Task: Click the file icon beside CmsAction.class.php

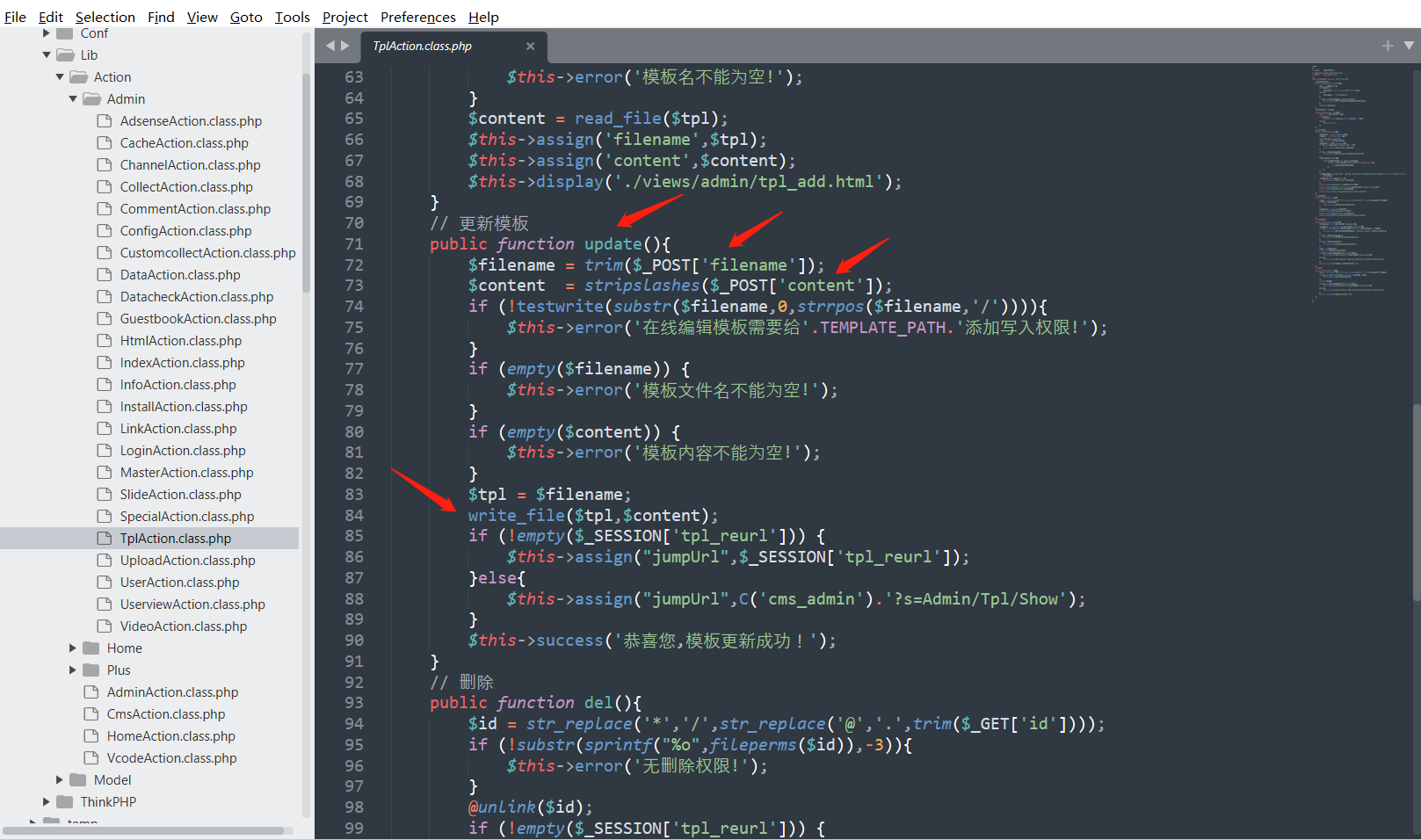Action: tap(91, 714)
